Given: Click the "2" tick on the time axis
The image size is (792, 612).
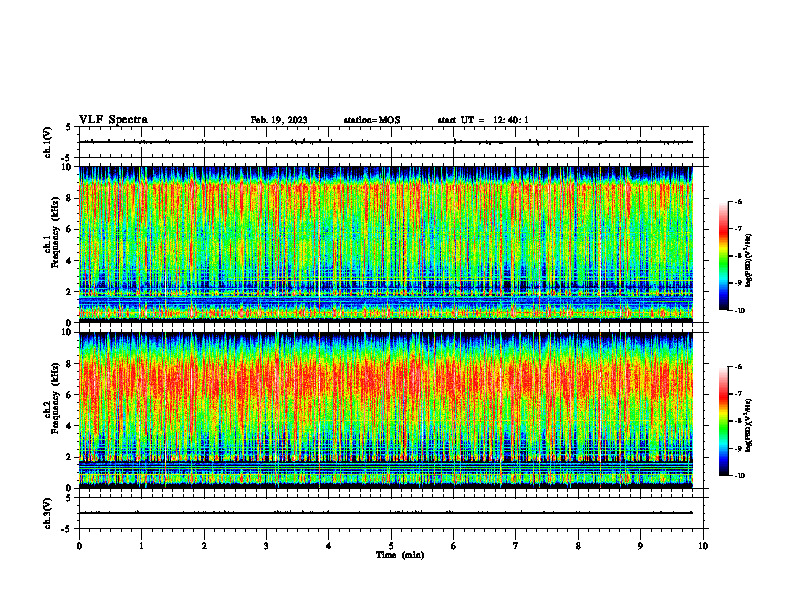Looking at the screenshot, I should pos(204,546).
